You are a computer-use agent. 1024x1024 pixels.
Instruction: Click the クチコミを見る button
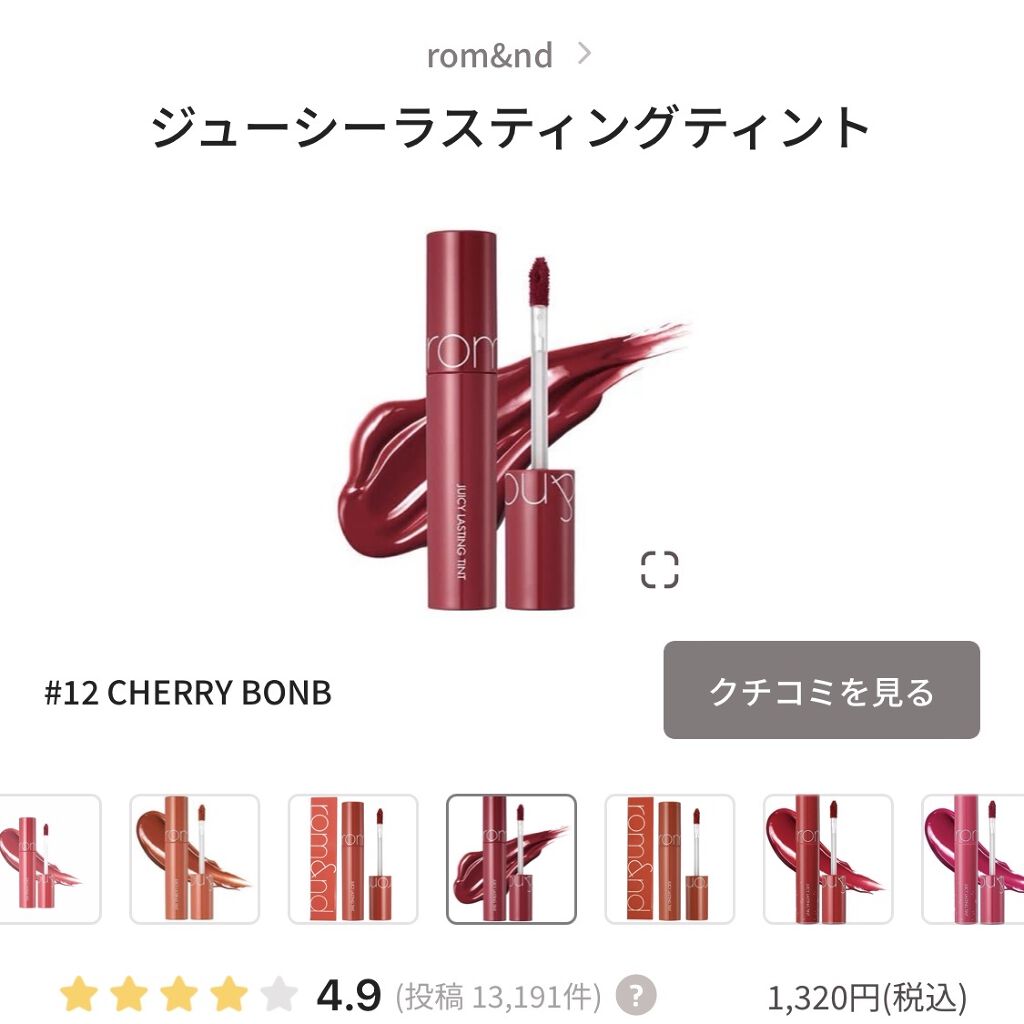tap(822, 690)
